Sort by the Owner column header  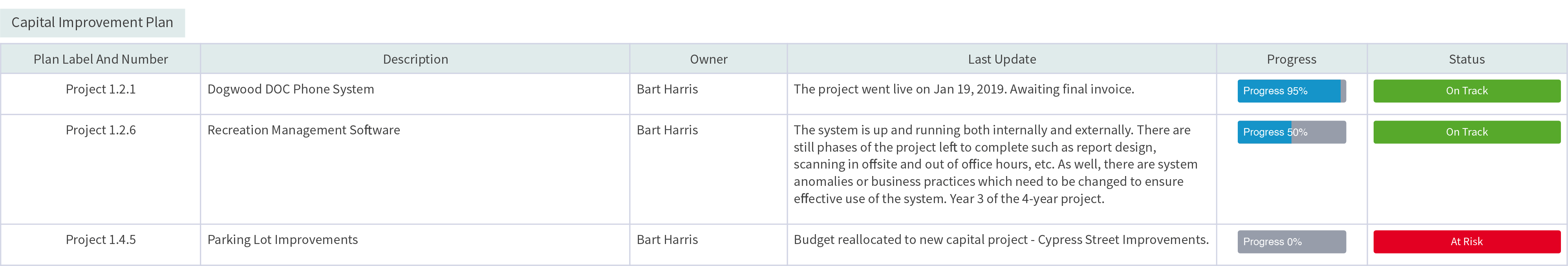(708, 59)
